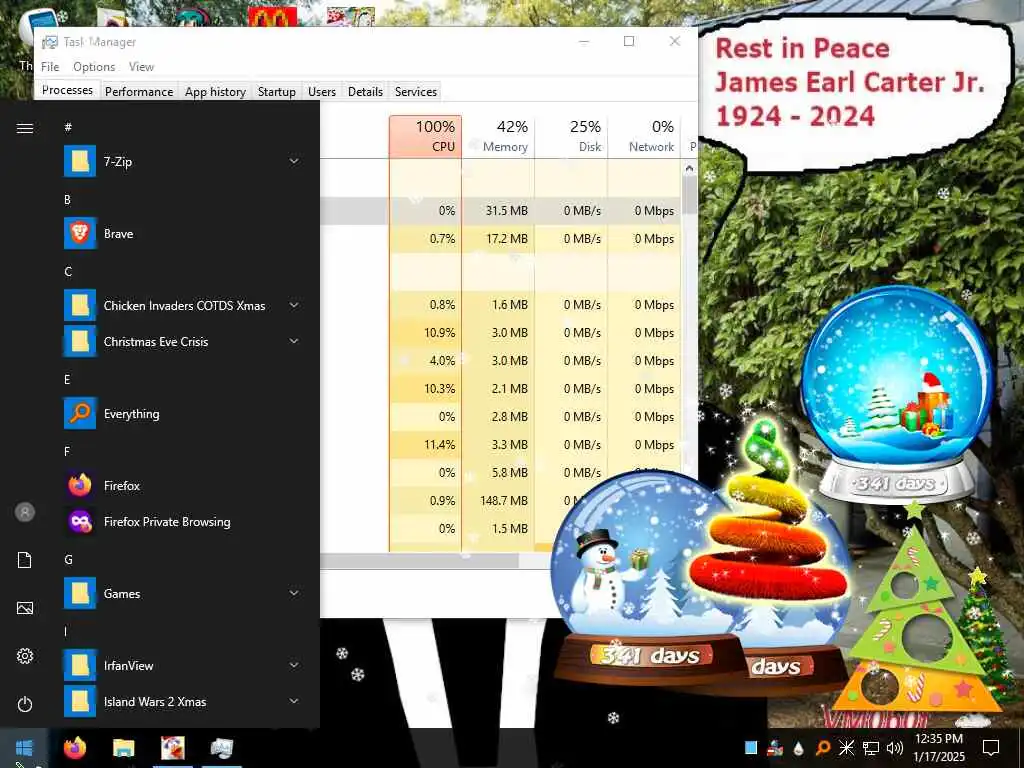The height and width of the screenshot is (768, 1024).
Task: Click the water droplet tray icon
Action: 798,748
